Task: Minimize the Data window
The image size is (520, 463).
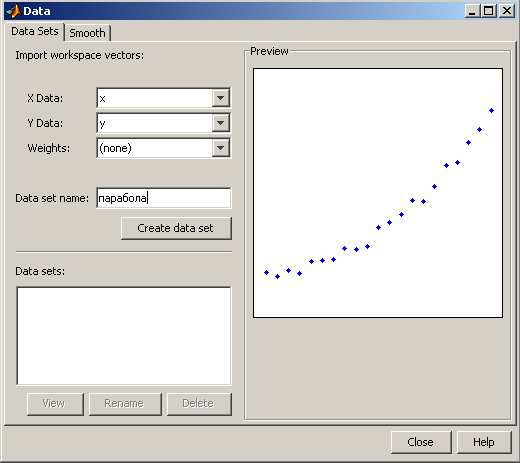Action: click(472, 11)
